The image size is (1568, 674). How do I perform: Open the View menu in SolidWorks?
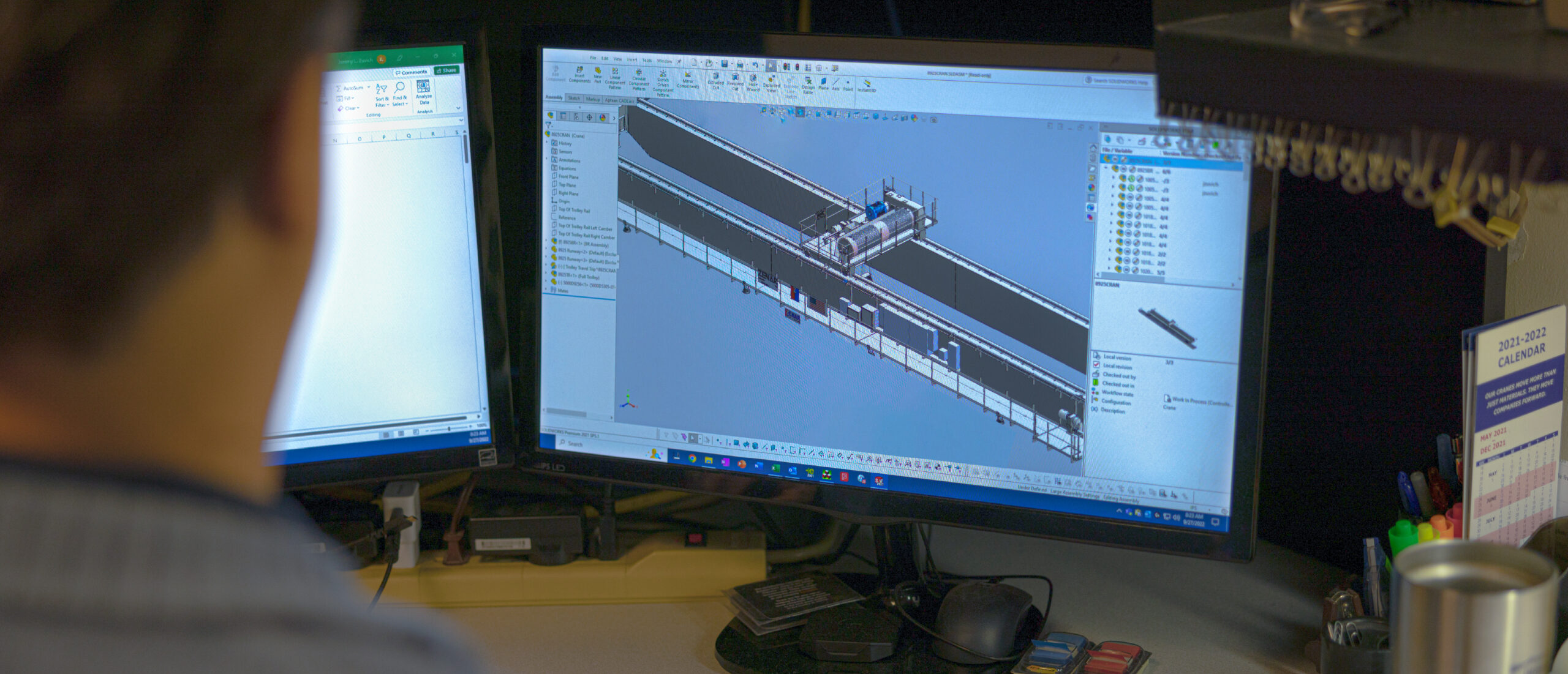617,59
